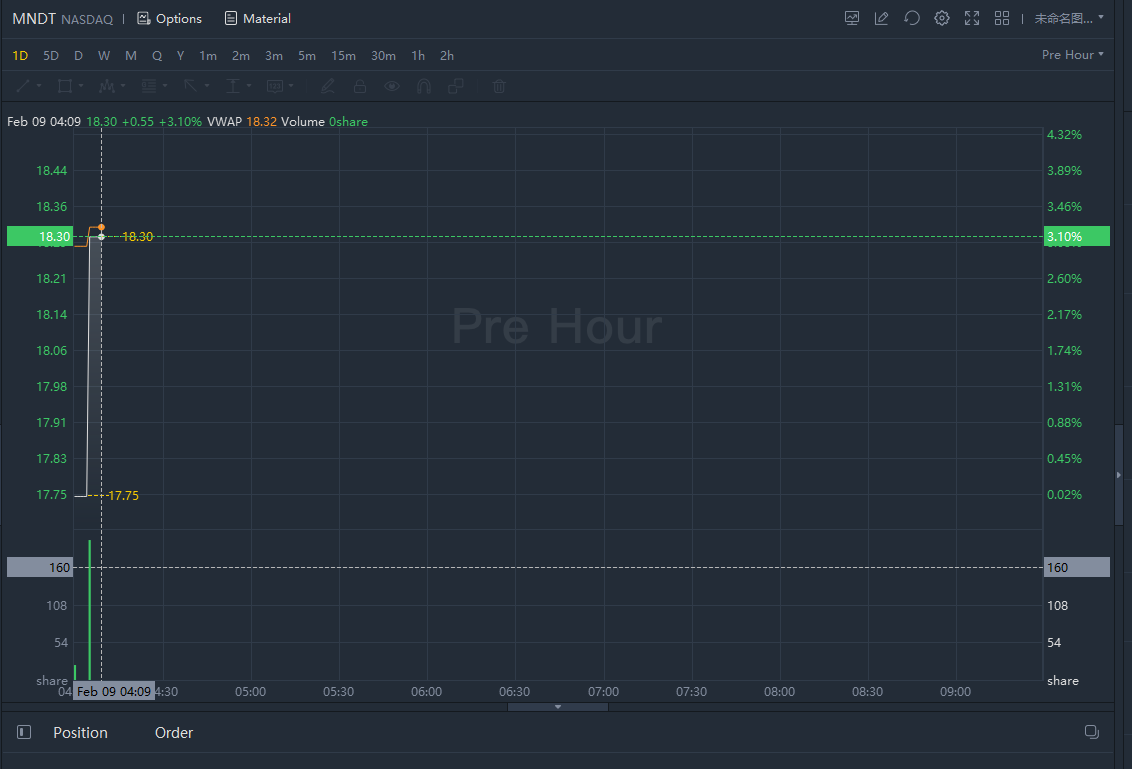Select the 3m interval

pyautogui.click(x=274, y=56)
